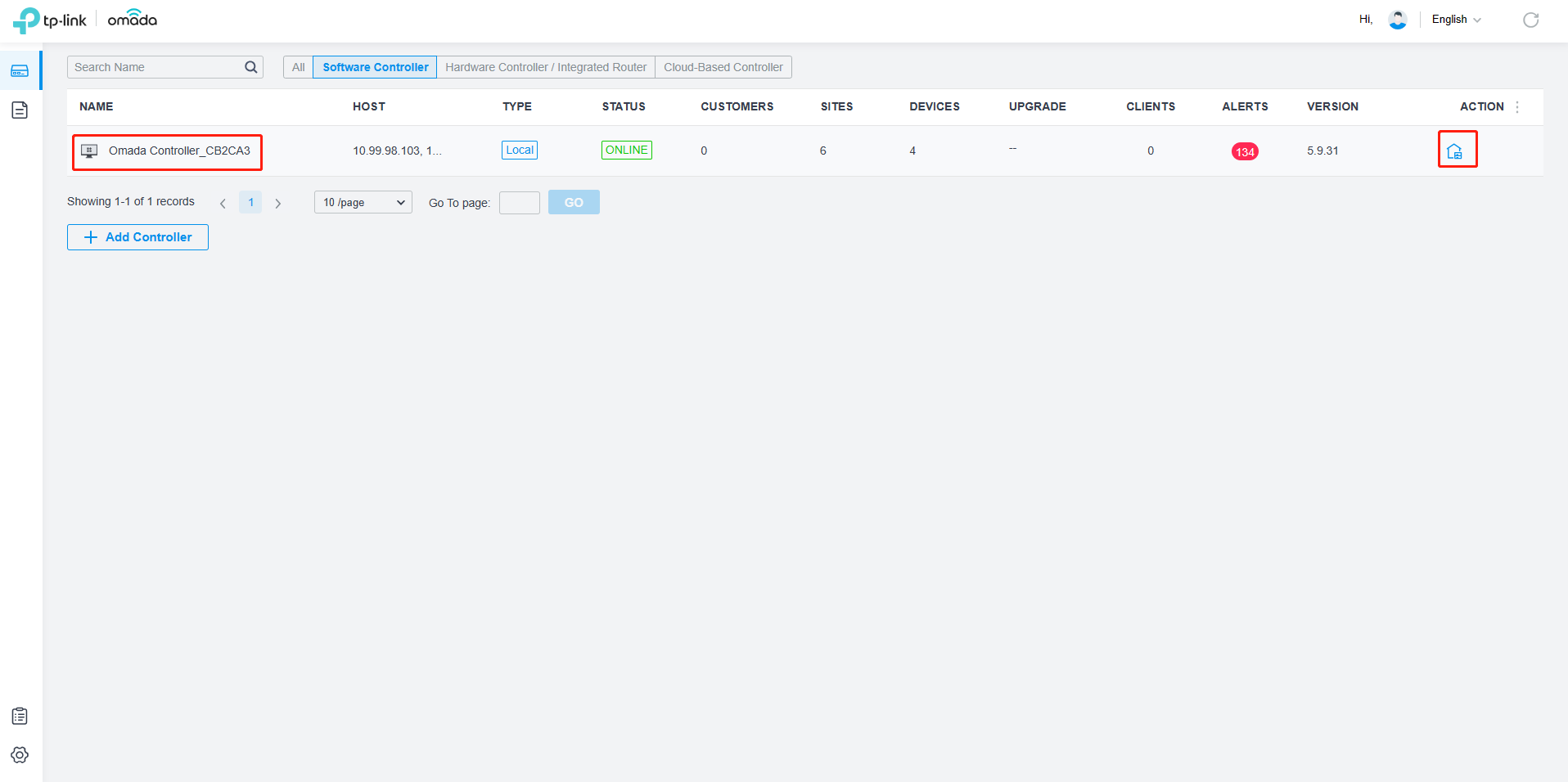Screen dimensions: 1568x782
Task: Click the GO button
Action: point(574,202)
